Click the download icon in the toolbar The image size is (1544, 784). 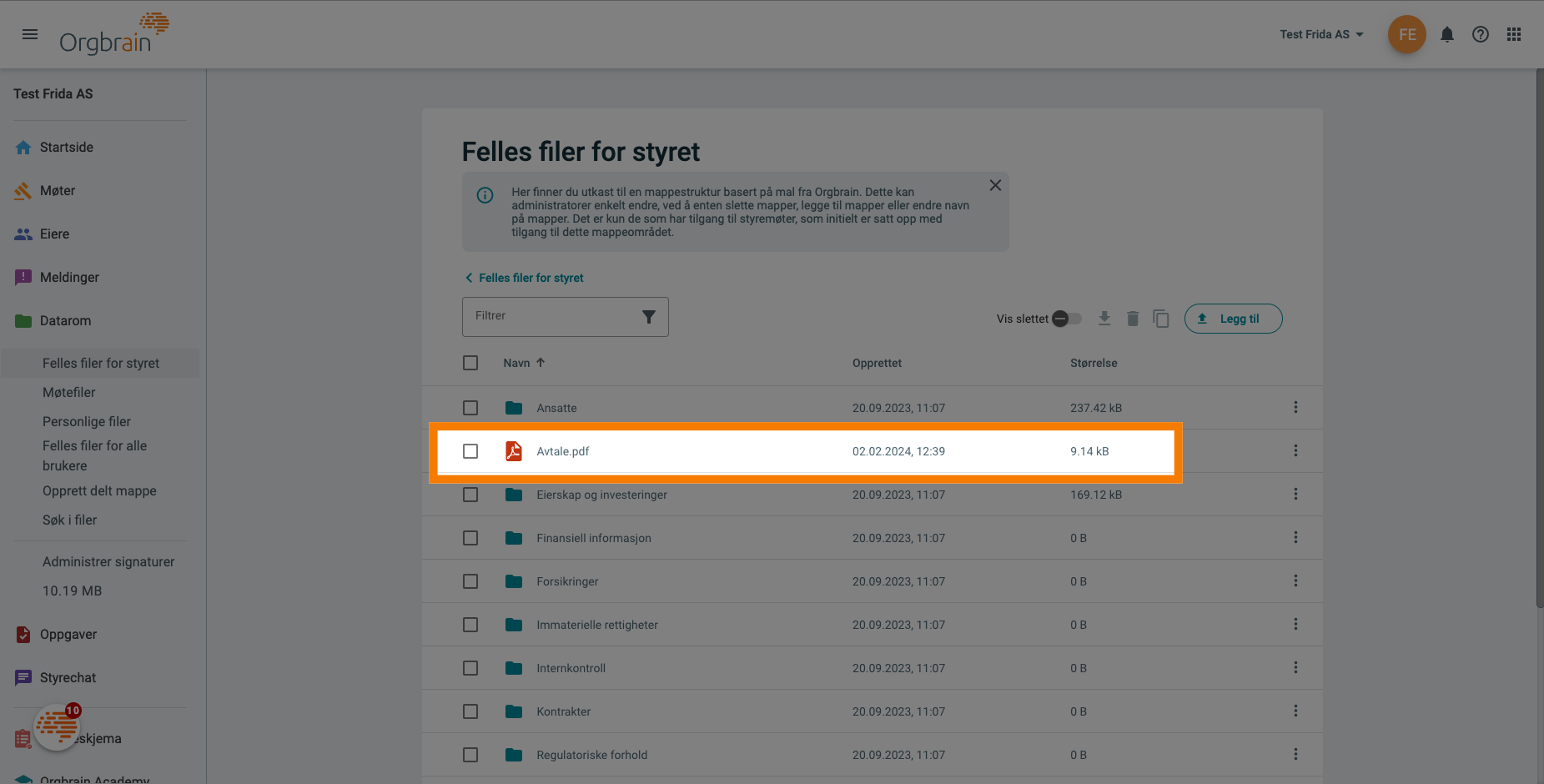(x=1104, y=319)
